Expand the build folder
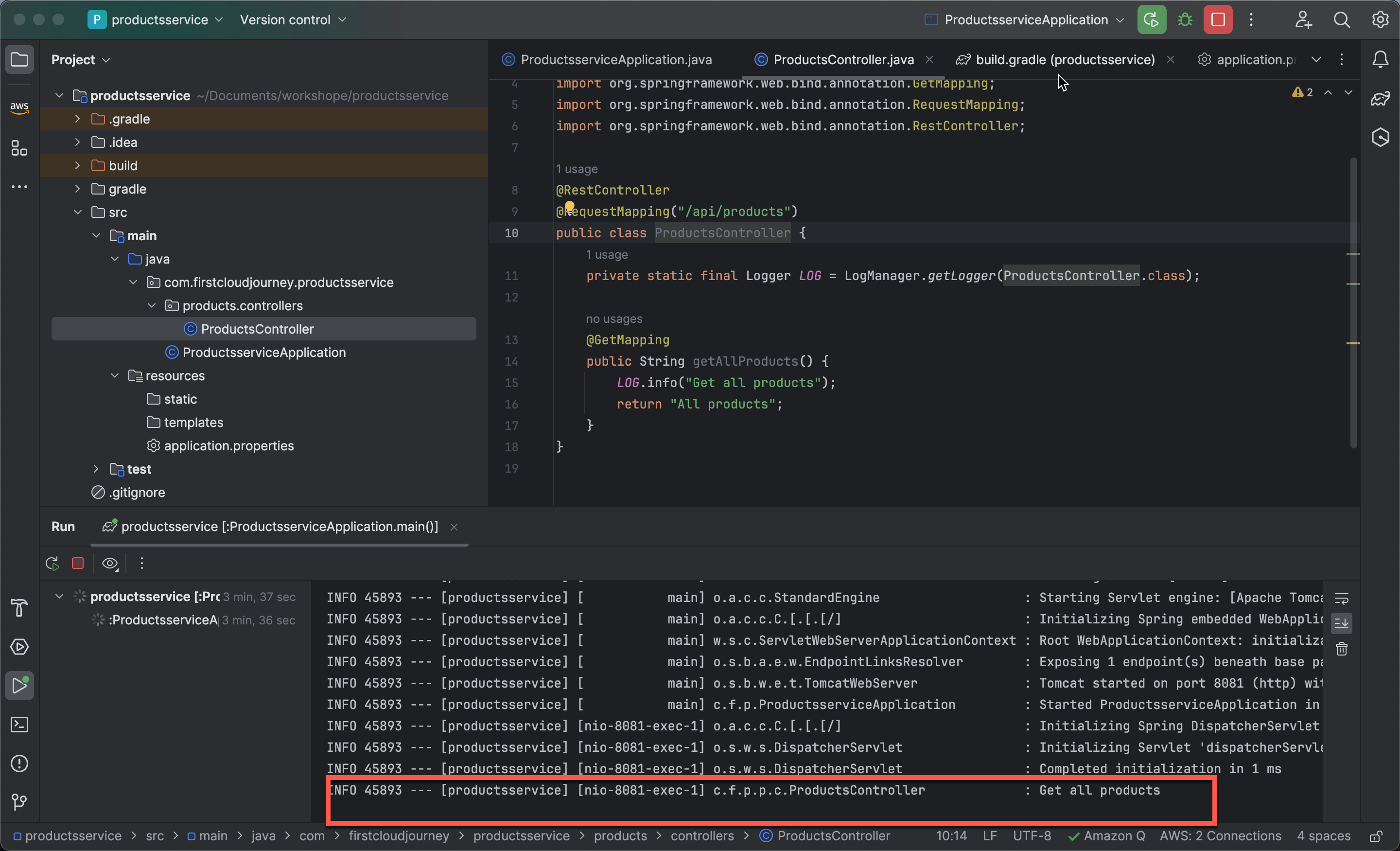 pyautogui.click(x=78, y=165)
